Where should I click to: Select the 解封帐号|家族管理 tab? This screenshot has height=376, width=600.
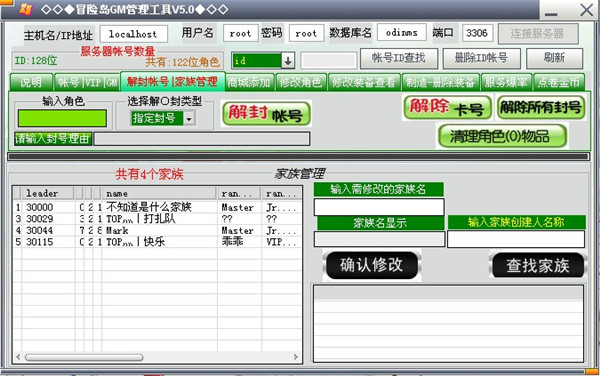pyautogui.click(x=173, y=81)
